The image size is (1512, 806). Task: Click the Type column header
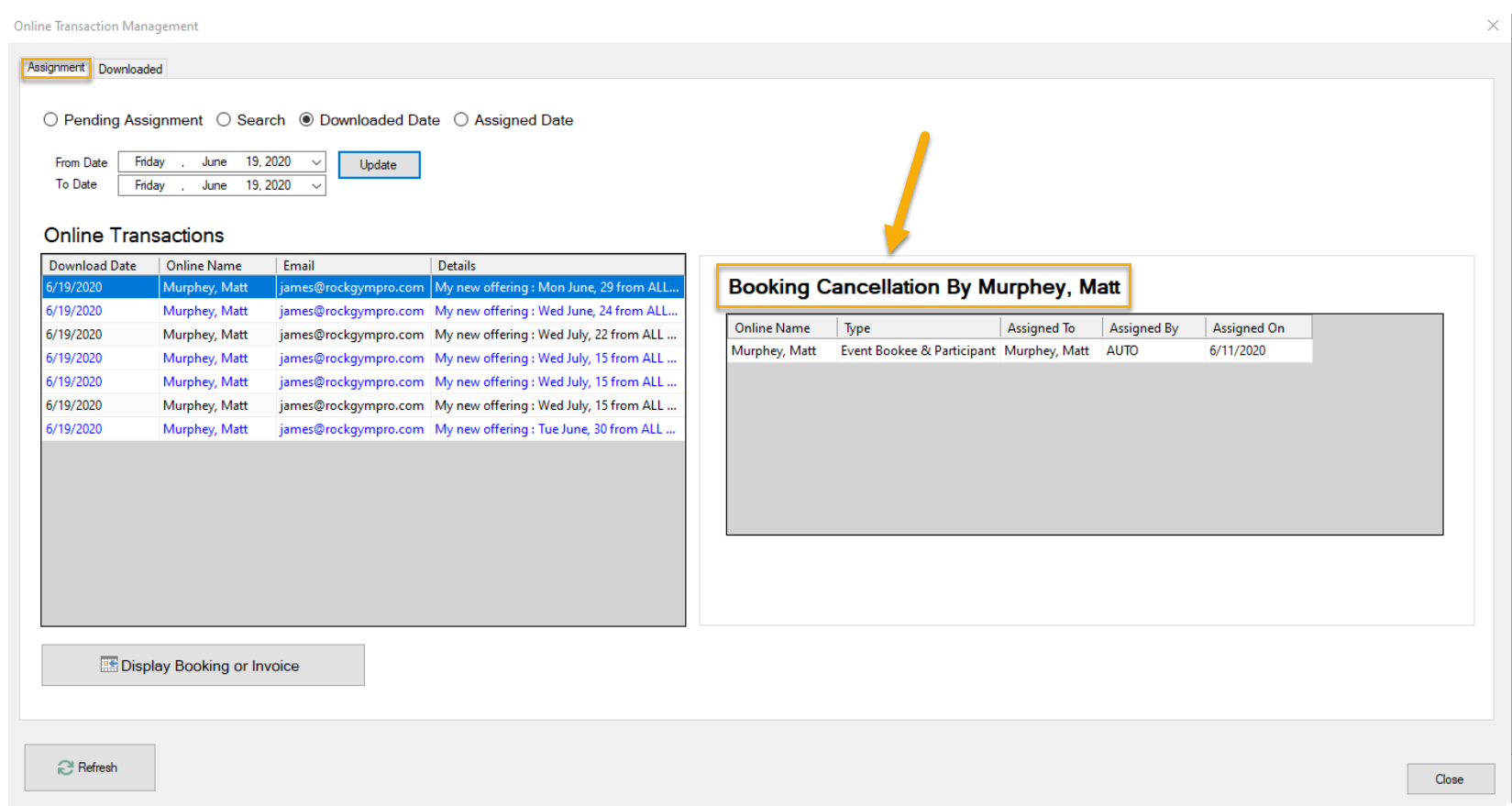point(918,327)
